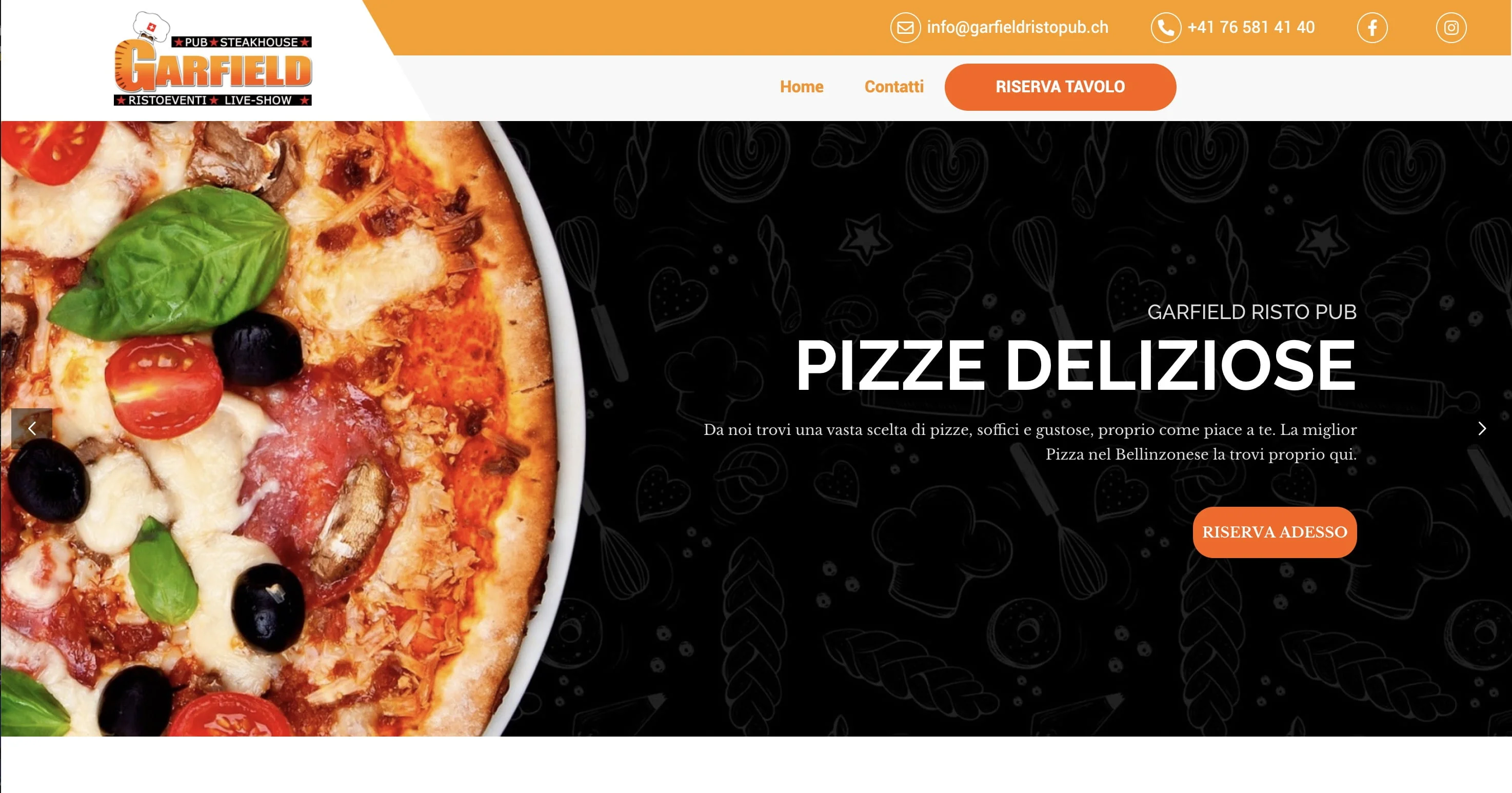Click the RISTOEVENTI LIVE-SHOW logo banner
1512x793 pixels.
tap(212, 101)
